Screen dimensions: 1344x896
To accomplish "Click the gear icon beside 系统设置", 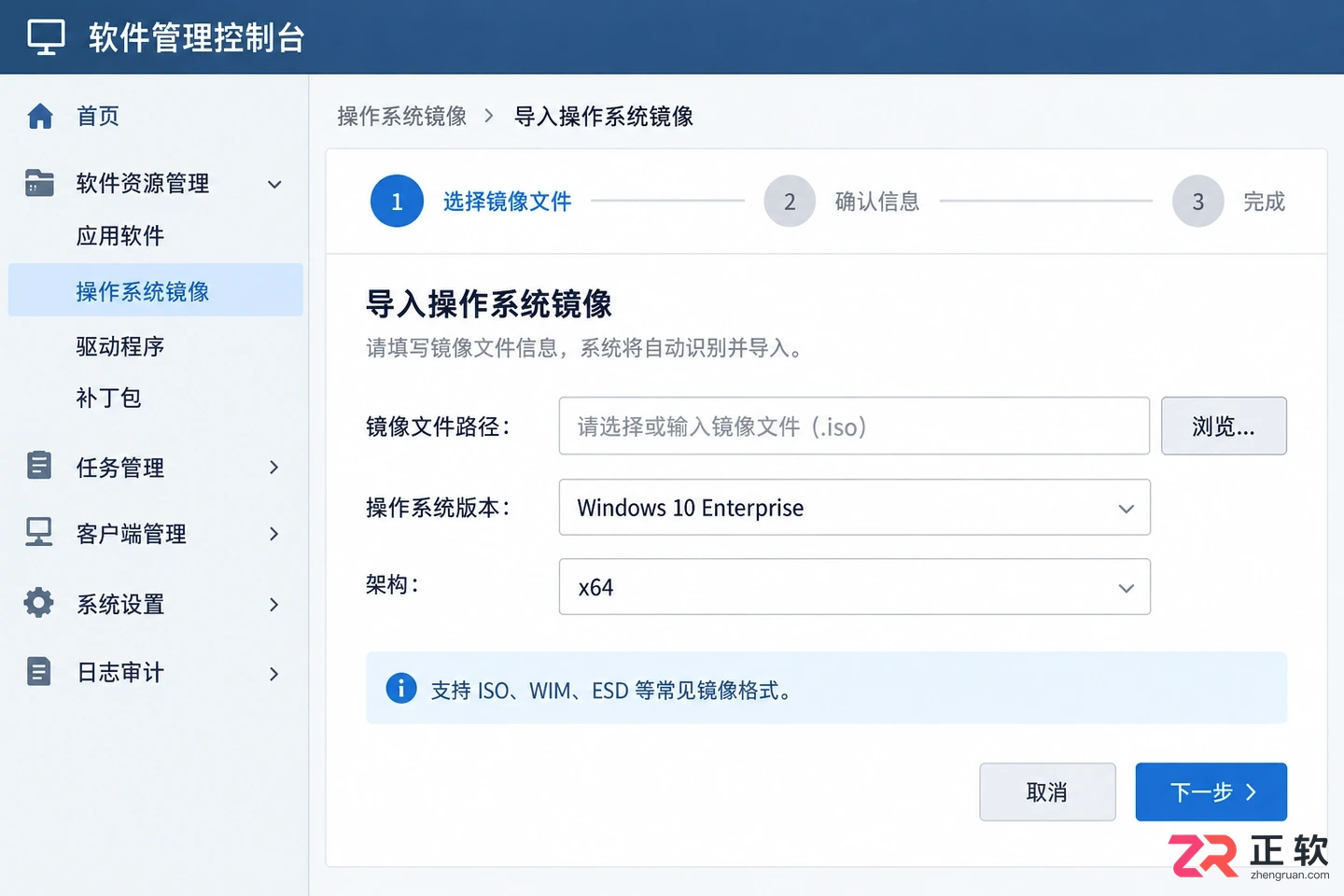I will point(39,603).
